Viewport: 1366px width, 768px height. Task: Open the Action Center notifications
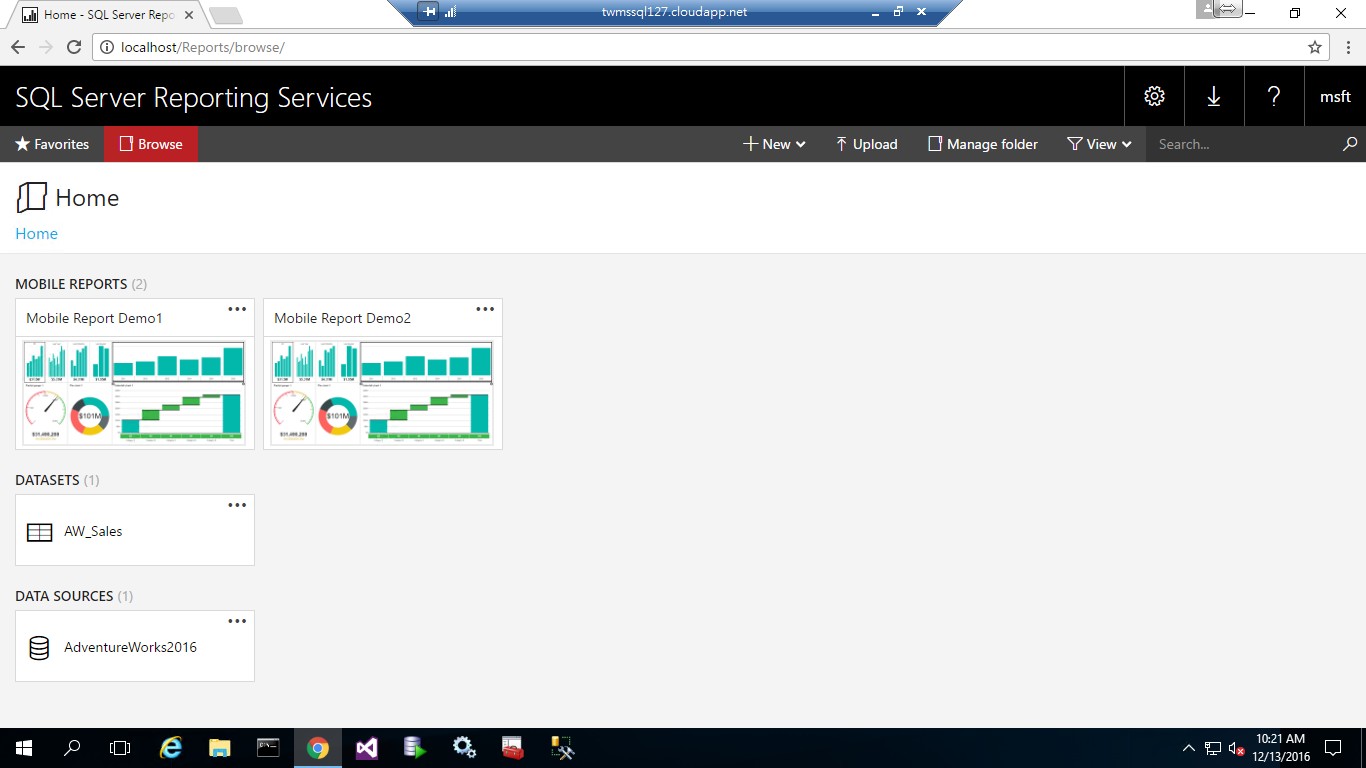coord(1333,748)
